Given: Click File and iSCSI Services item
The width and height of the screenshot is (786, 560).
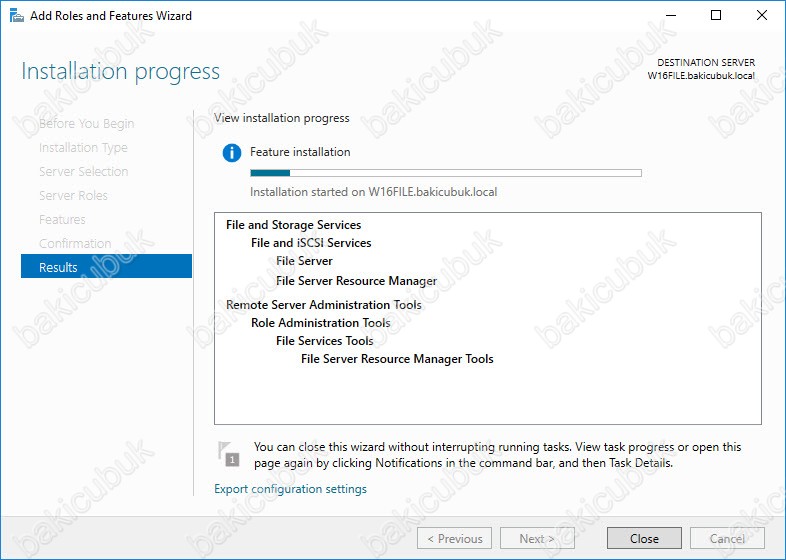Looking at the screenshot, I should click(x=311, y=243).
